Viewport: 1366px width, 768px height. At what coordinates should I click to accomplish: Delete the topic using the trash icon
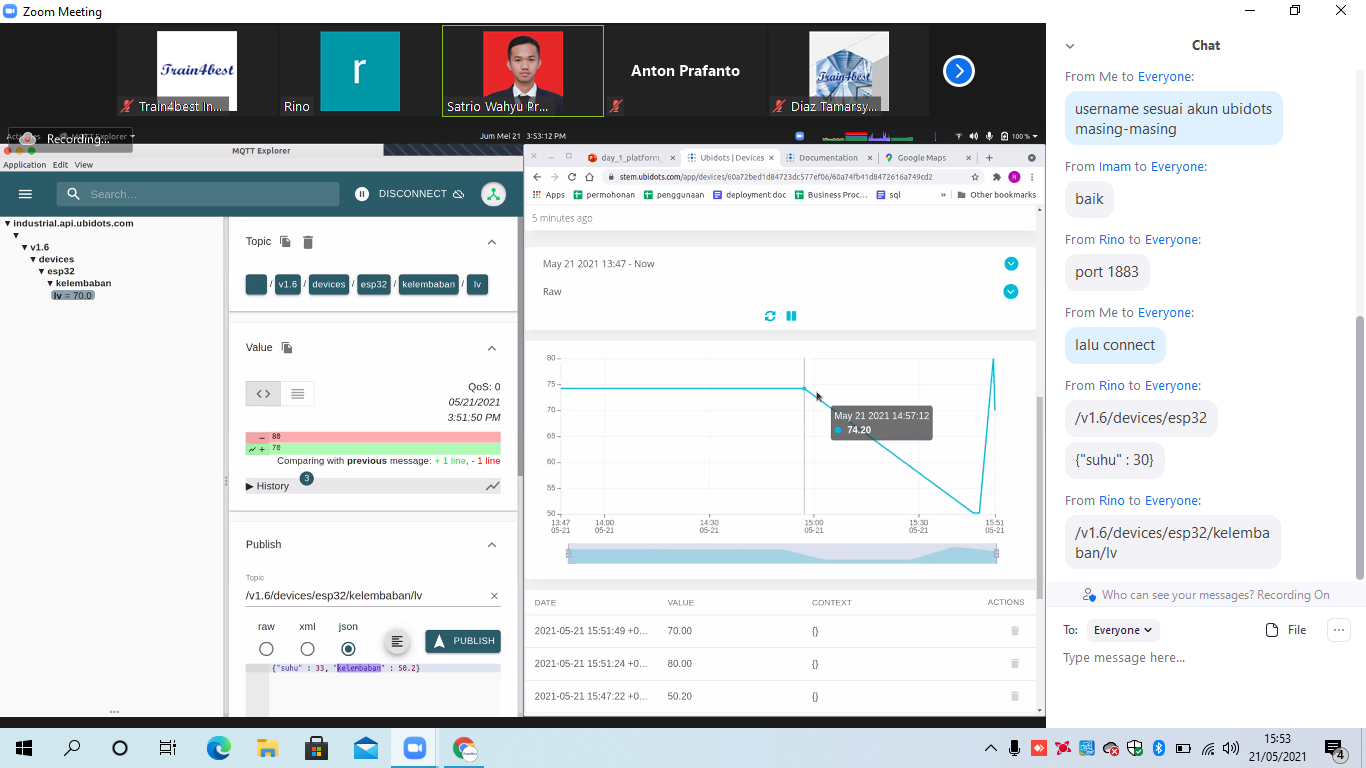pyautogui.click(x=308, y=242)
